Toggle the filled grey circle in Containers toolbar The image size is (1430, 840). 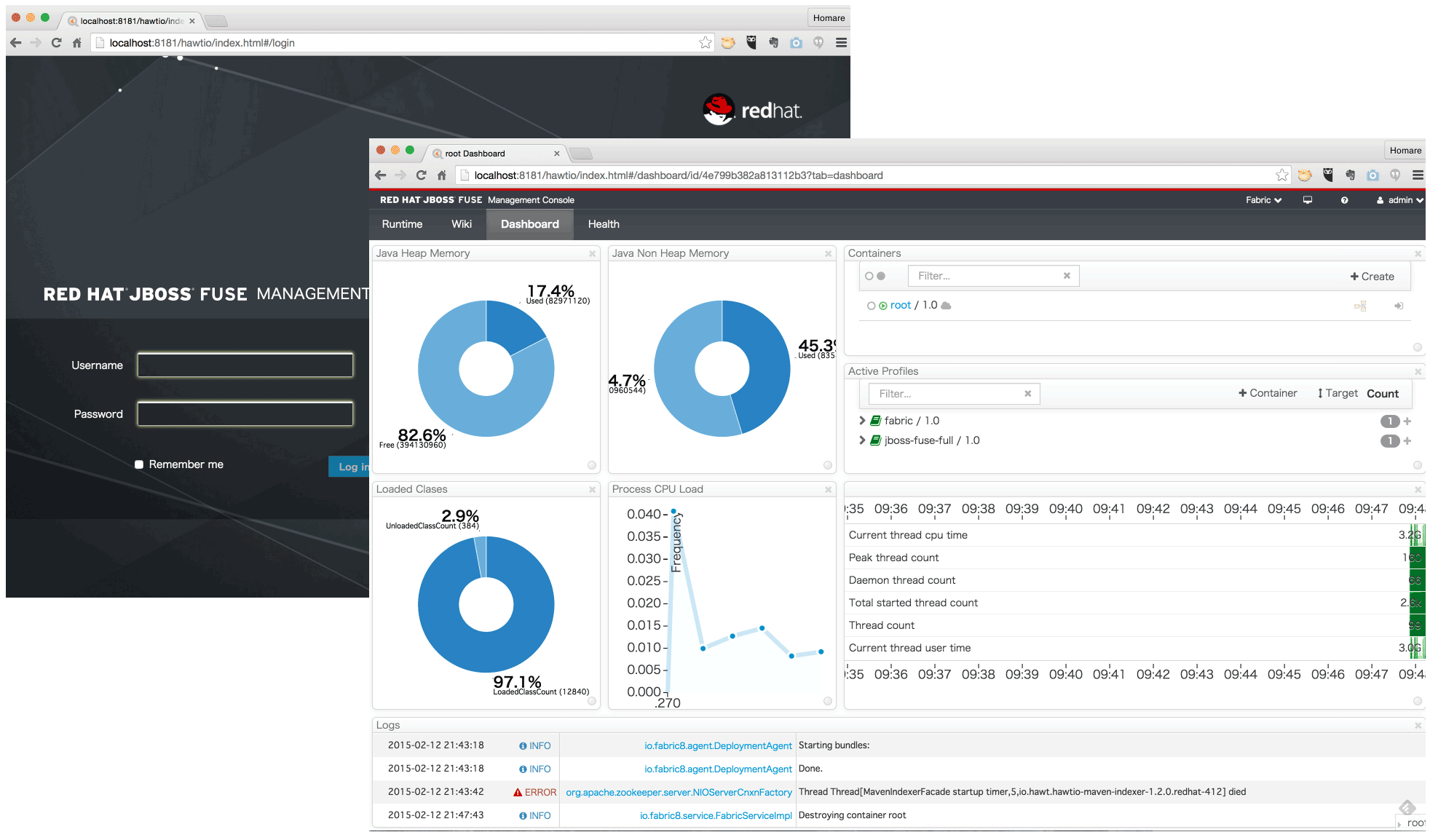(881, 276)
